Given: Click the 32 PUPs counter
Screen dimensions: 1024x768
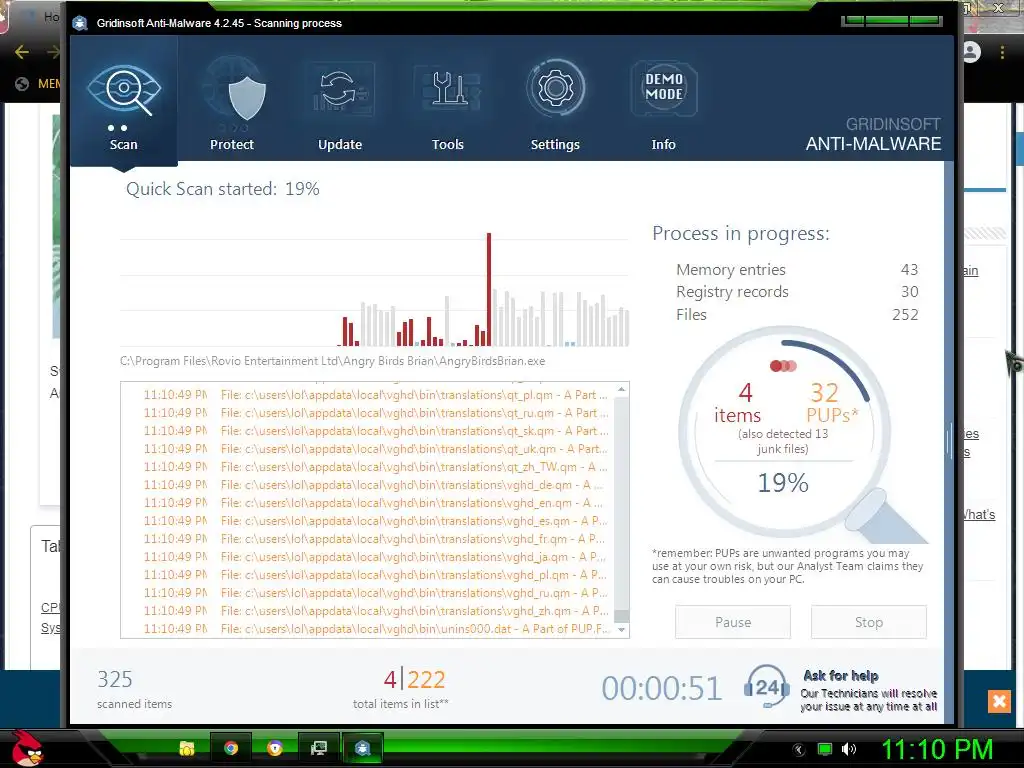Looking at the screenshot, I should [x=831, y=402].
